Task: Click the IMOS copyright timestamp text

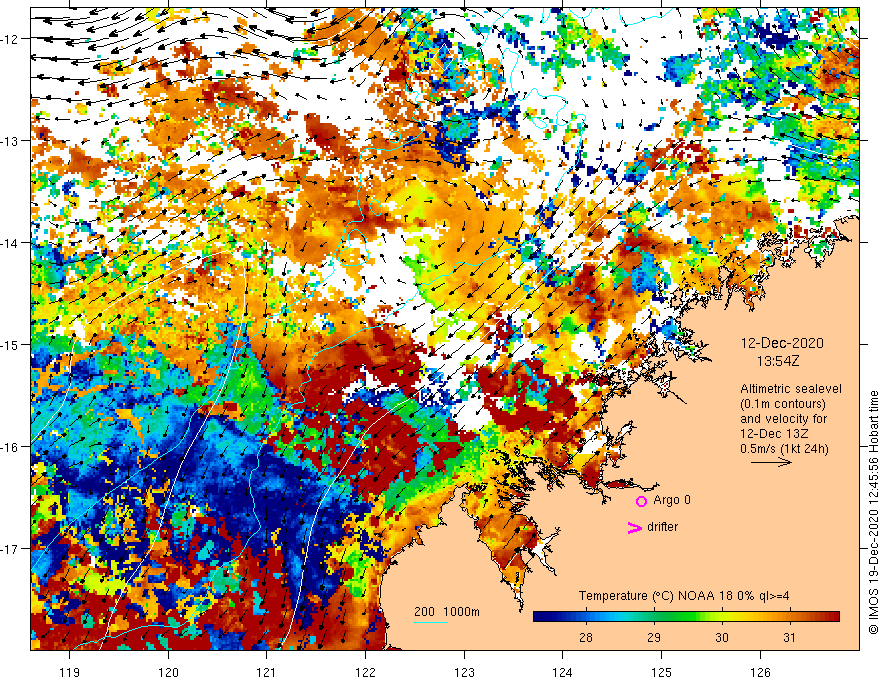Action: tap(873, 513)
